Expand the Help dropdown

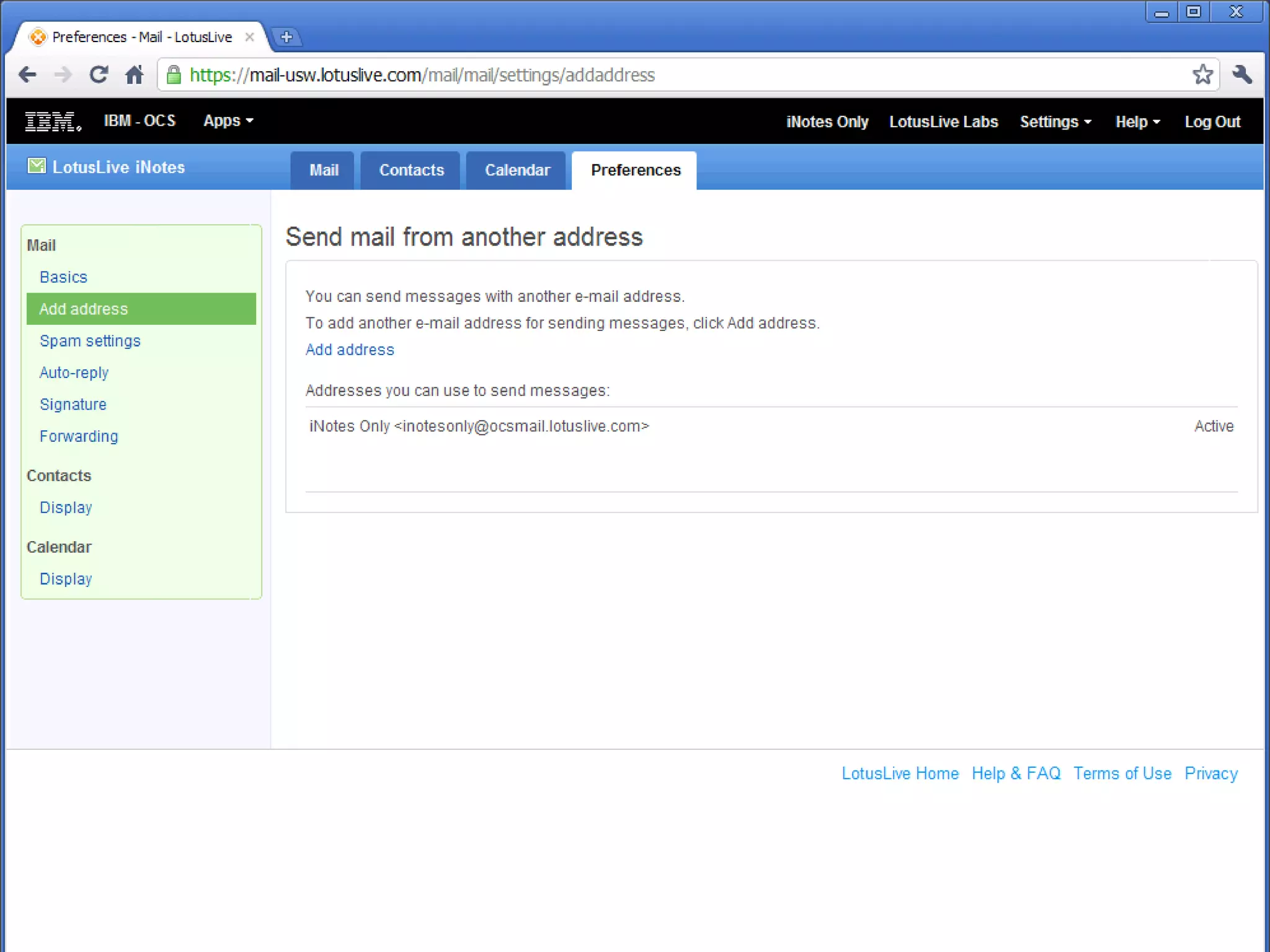1137,122
